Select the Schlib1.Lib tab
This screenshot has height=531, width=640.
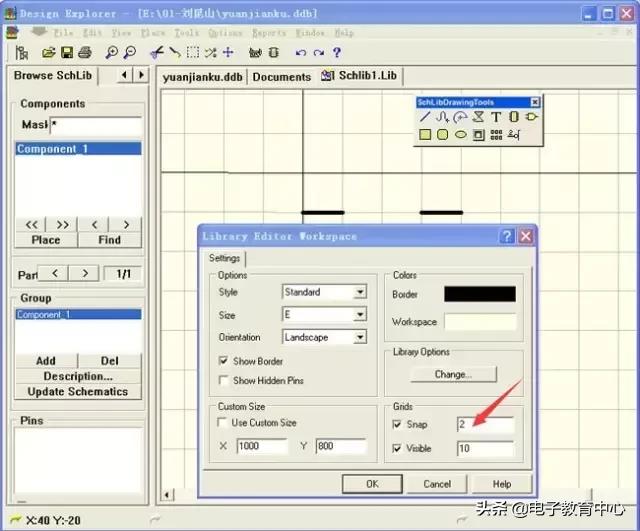point(359,76)
